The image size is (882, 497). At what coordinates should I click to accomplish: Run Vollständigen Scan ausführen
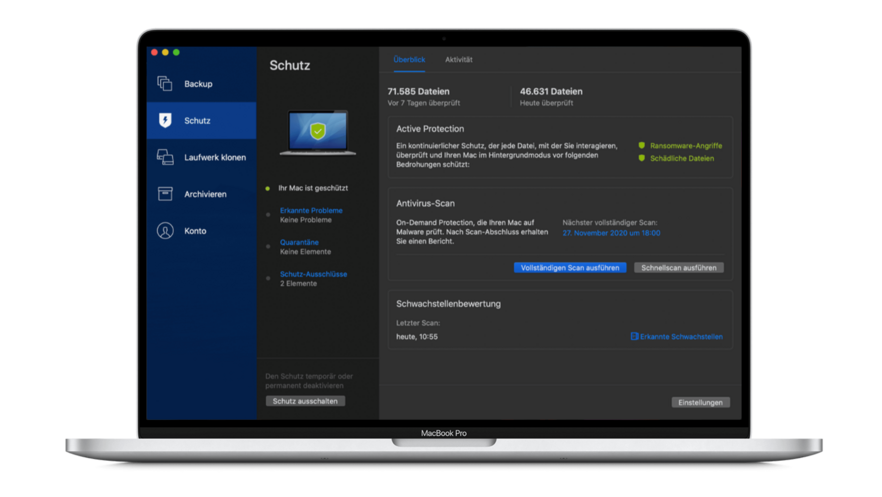click(570, 268)
